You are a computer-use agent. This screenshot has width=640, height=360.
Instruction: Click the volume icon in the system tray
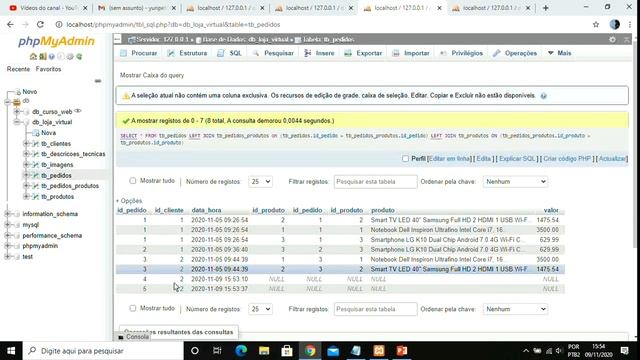pos(559,351)
